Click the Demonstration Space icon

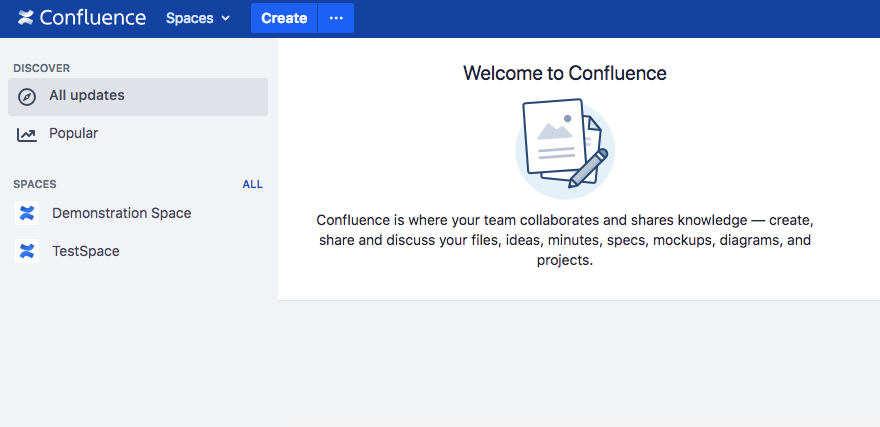pyautogui.click(x=27, y=213)
